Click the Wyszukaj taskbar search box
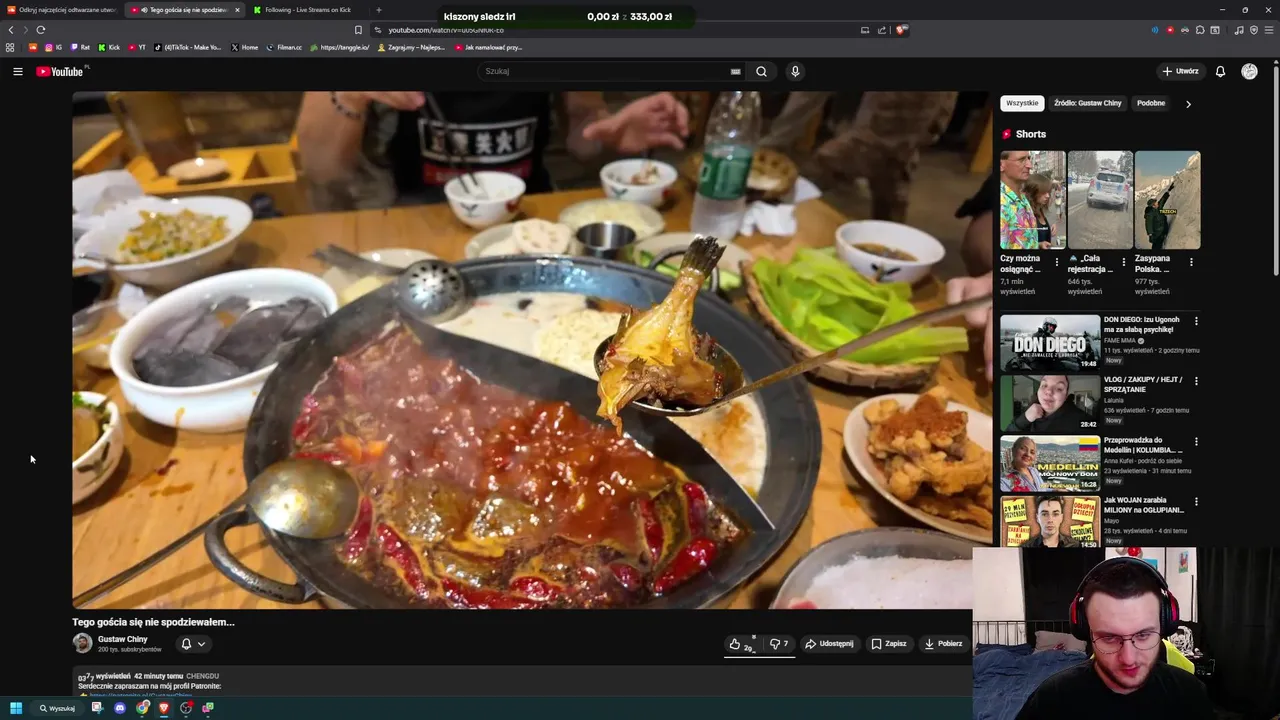Screen dimensions: 1280x720 [x=58, y=708]
